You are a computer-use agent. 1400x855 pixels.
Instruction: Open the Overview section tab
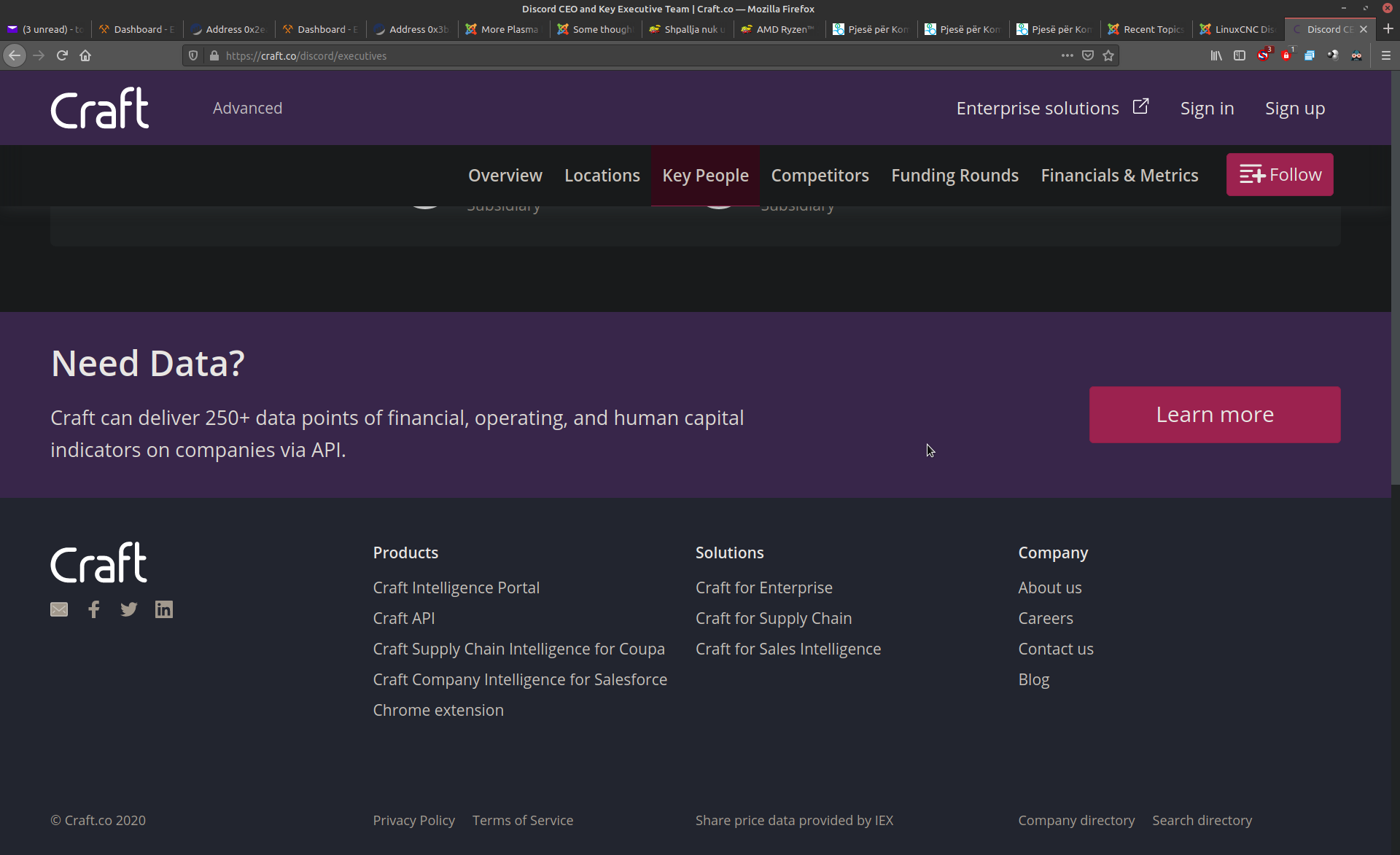coord(505,175)
